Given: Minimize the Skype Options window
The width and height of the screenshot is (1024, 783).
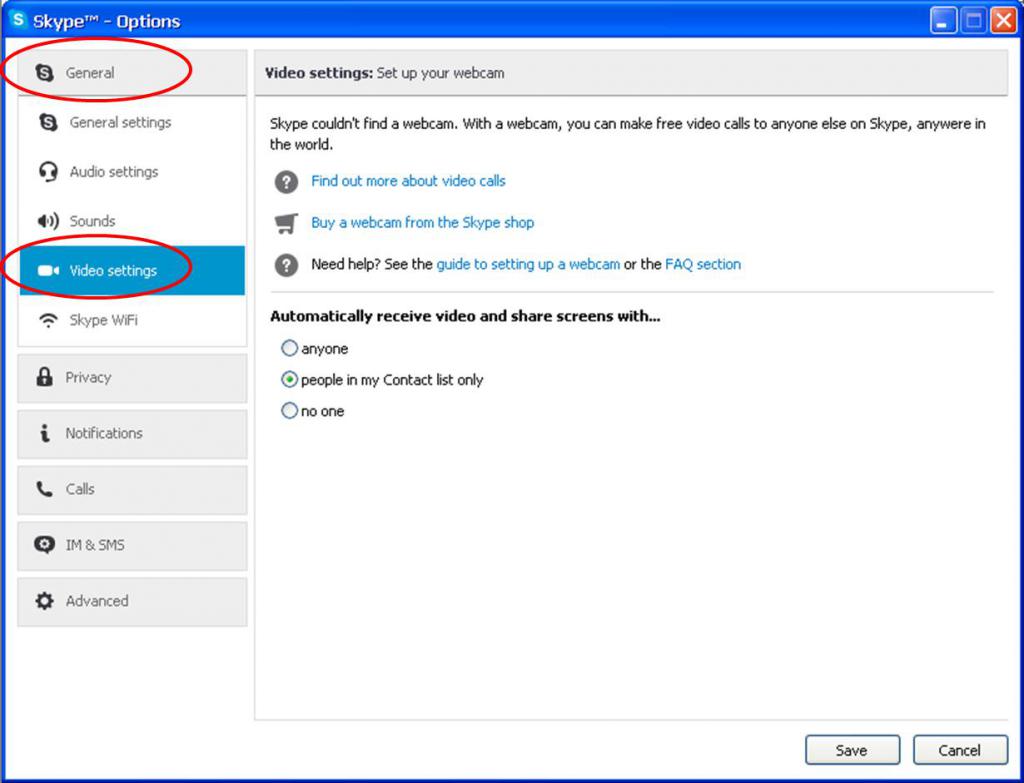Looking at the screenshot, I should point(942,21).
